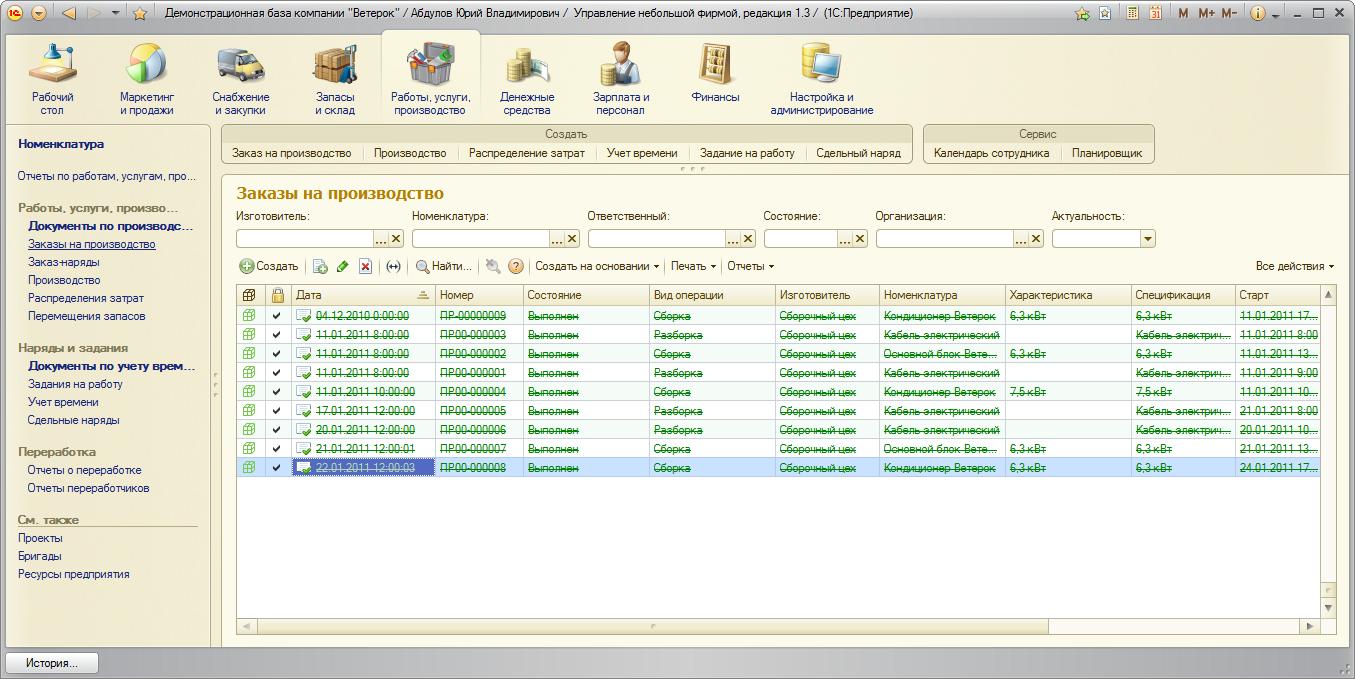
Task: Click the back navigation arrow
Action: click(x=69, y=13)
